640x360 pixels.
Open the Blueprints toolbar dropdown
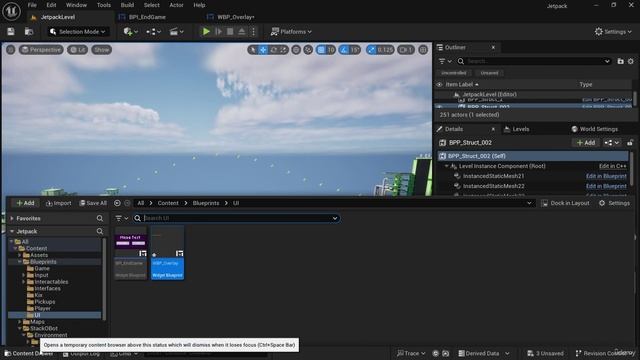click(x=153, y=31)
